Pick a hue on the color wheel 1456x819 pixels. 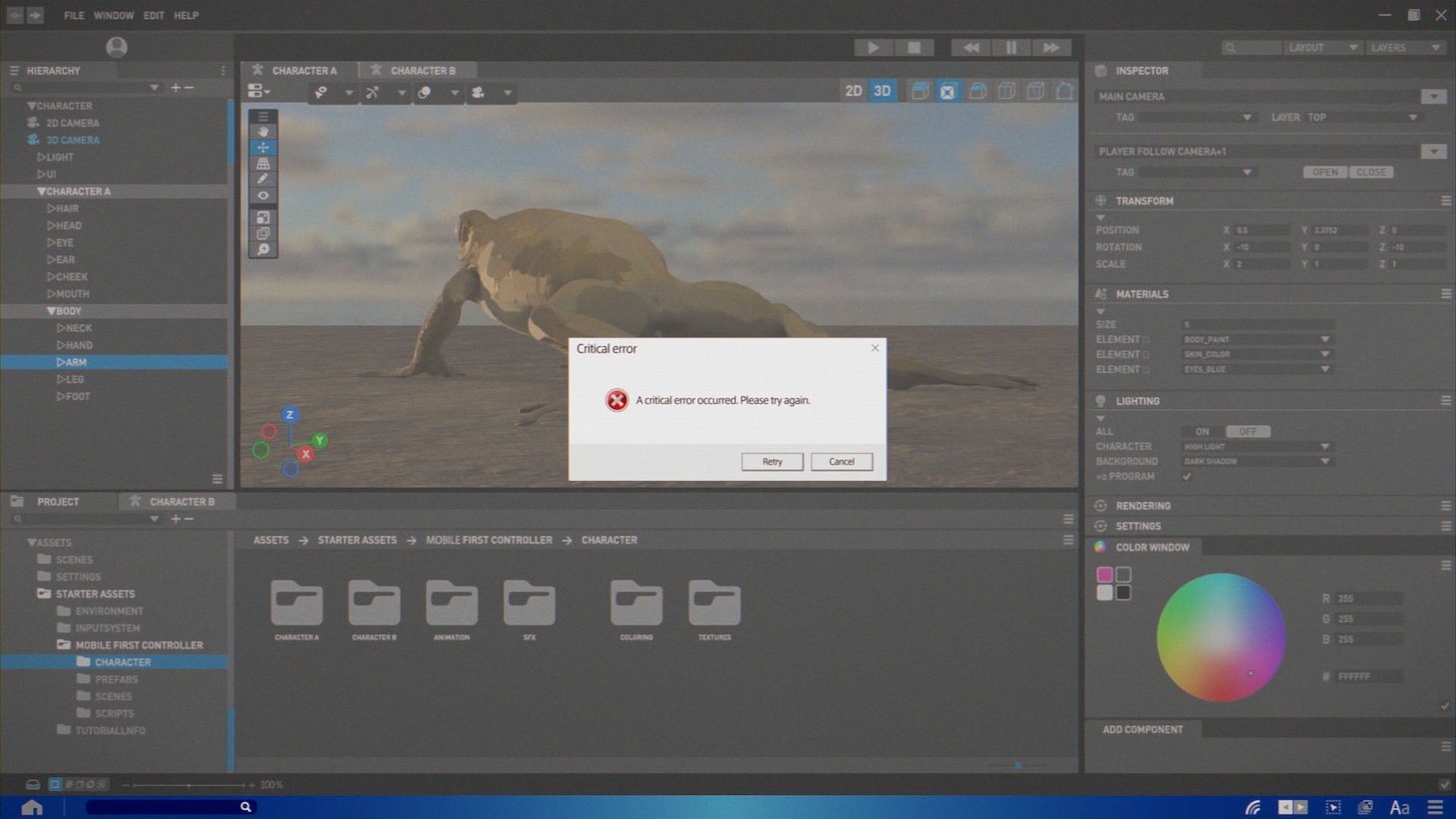(1221, 637)
